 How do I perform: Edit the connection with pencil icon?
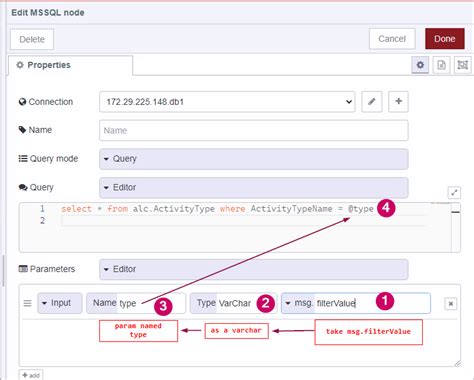[x=372, y=101]
